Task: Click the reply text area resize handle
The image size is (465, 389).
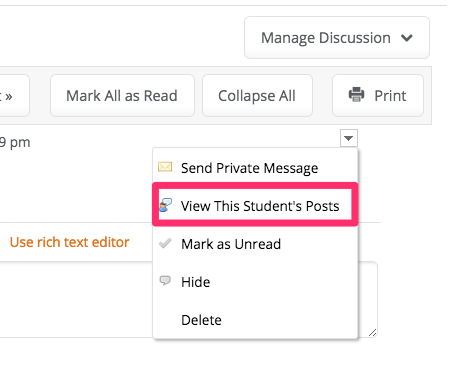Action: 373,332
